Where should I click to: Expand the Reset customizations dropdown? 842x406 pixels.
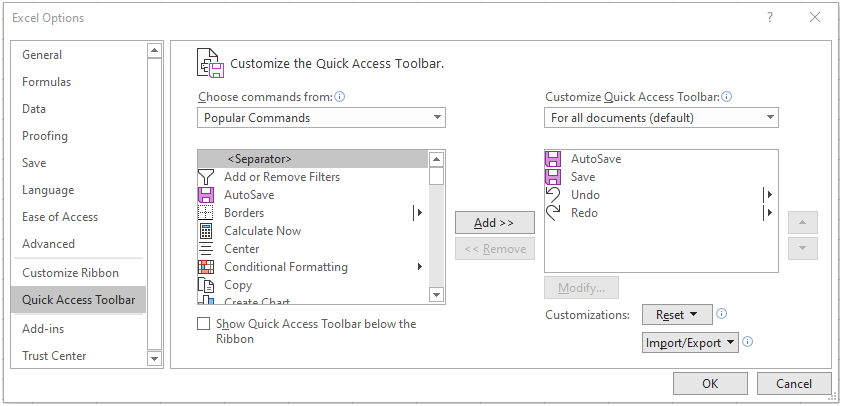677,315
